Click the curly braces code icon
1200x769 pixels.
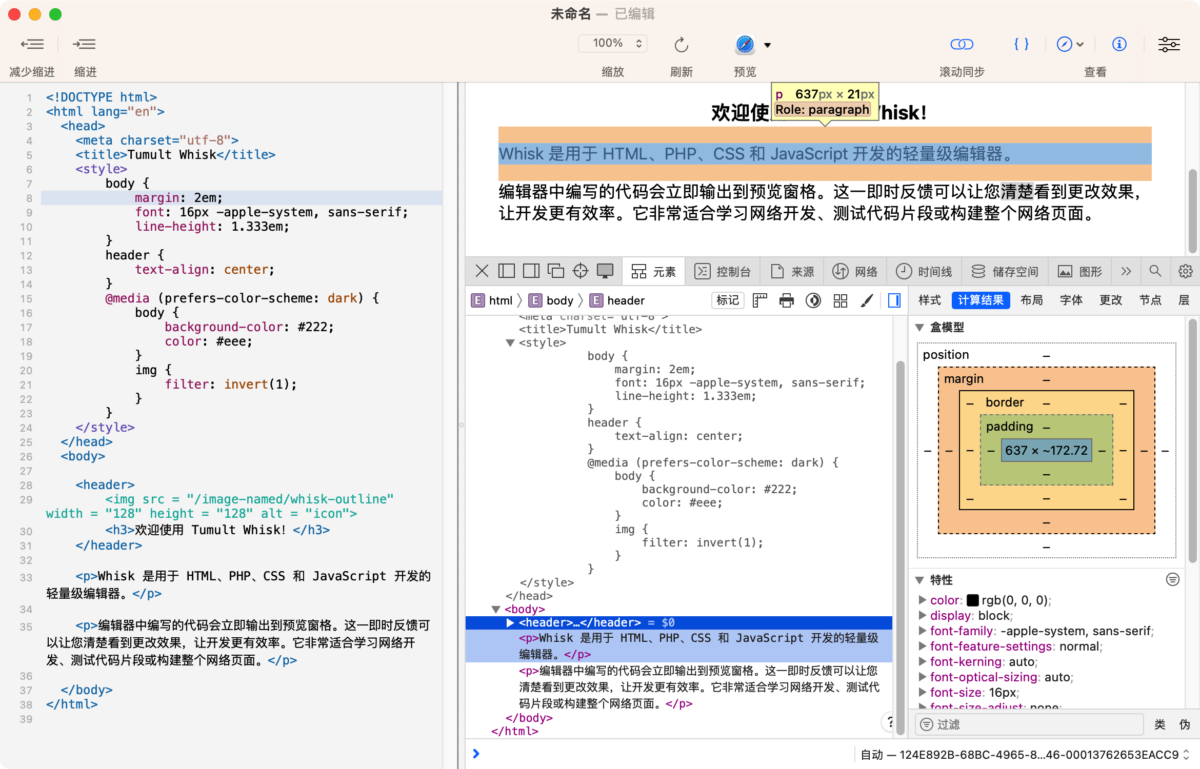coord(1021,44)
